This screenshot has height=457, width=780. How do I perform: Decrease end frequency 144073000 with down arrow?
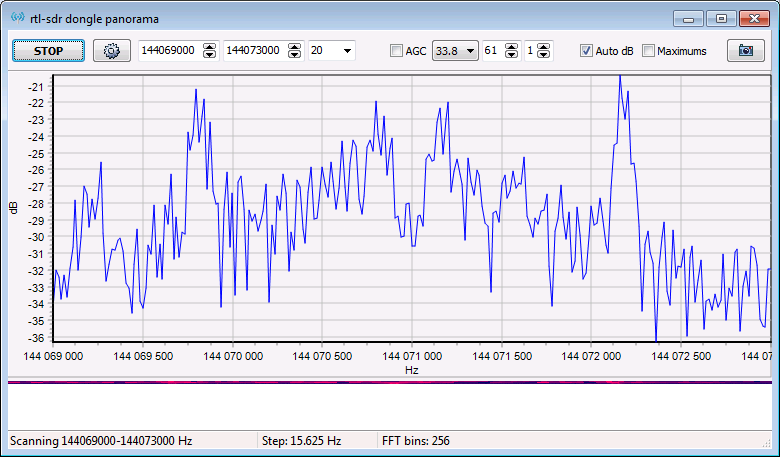[x=295, y=55]
